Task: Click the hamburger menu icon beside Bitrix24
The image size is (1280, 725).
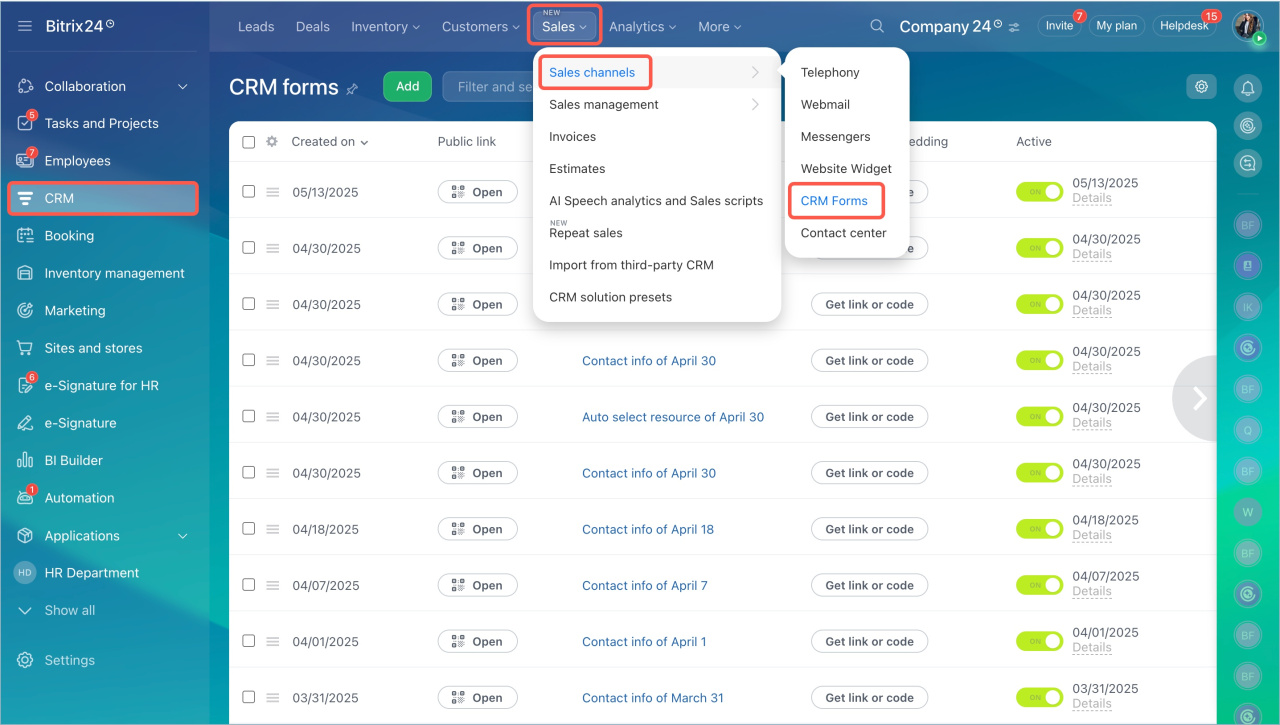Action: pyautogui.click(x=24, y=26)
